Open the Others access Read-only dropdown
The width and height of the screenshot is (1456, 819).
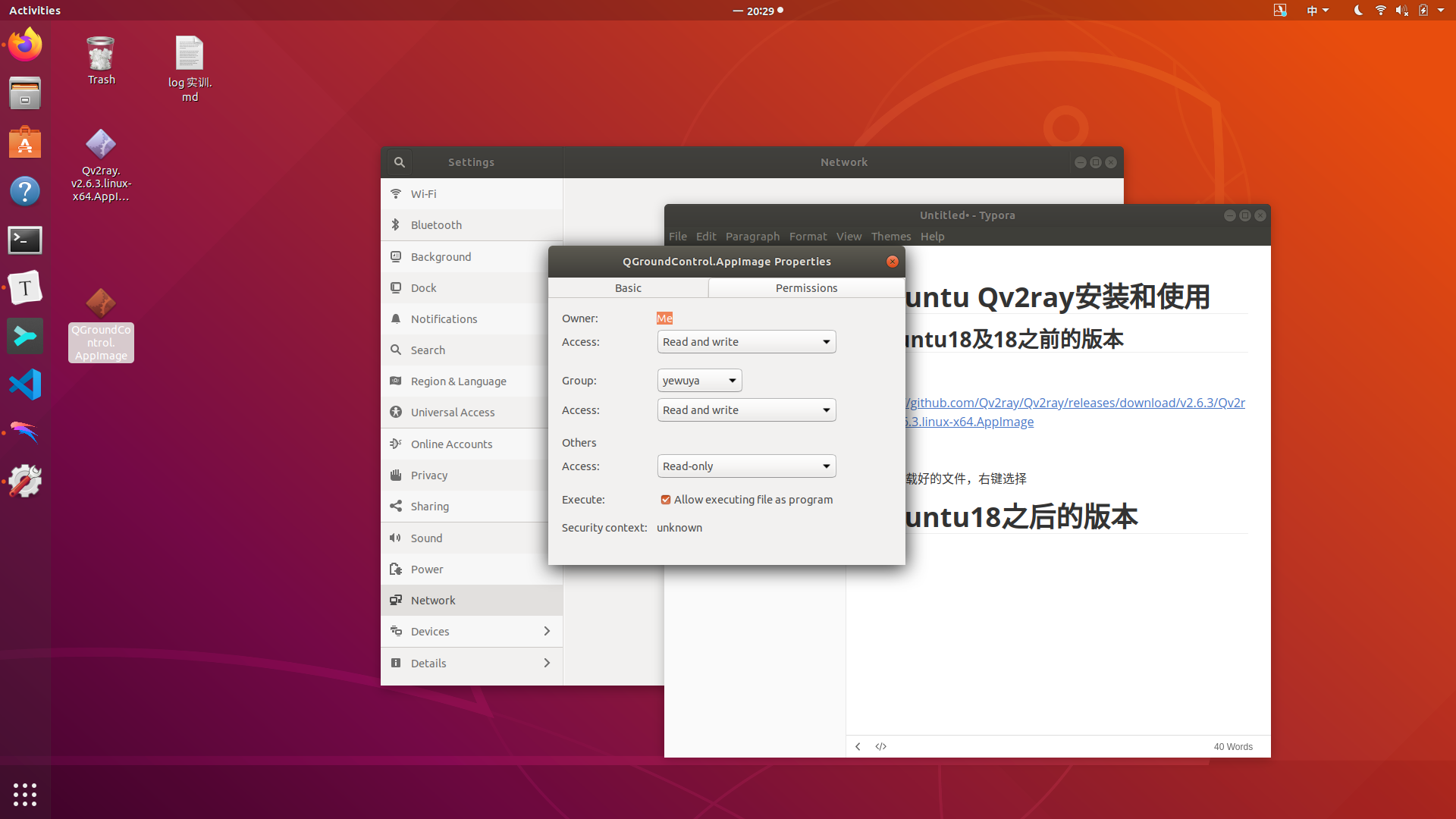[x=746, y=466]
